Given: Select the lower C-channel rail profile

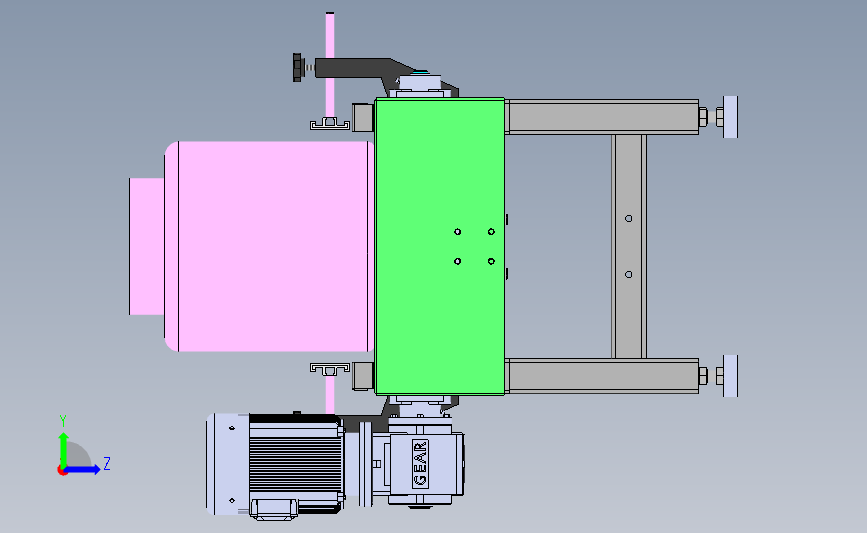Looking at the screenshot, I should pos(330,369).
